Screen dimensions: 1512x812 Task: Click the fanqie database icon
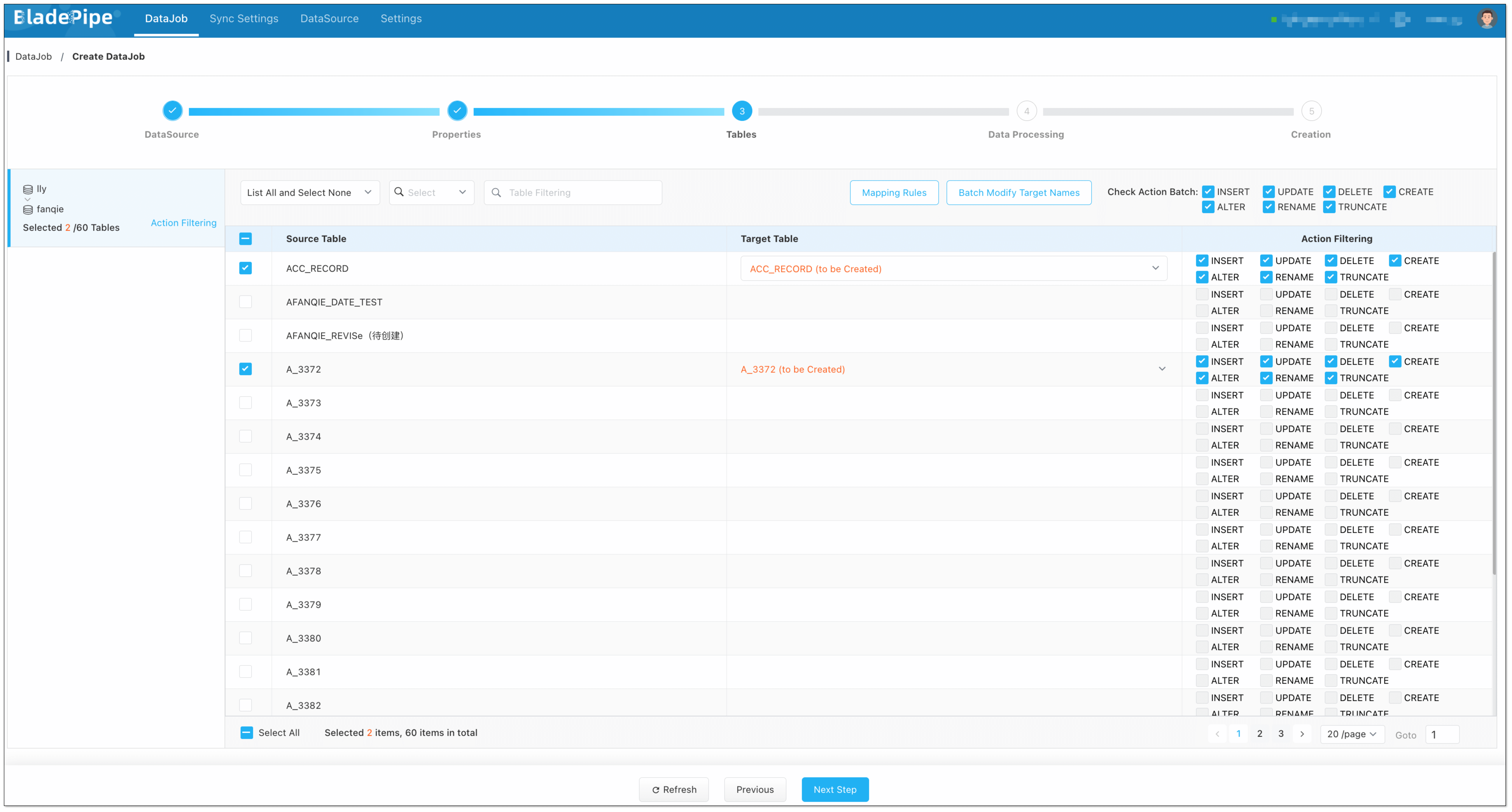[x=28, y=210]
